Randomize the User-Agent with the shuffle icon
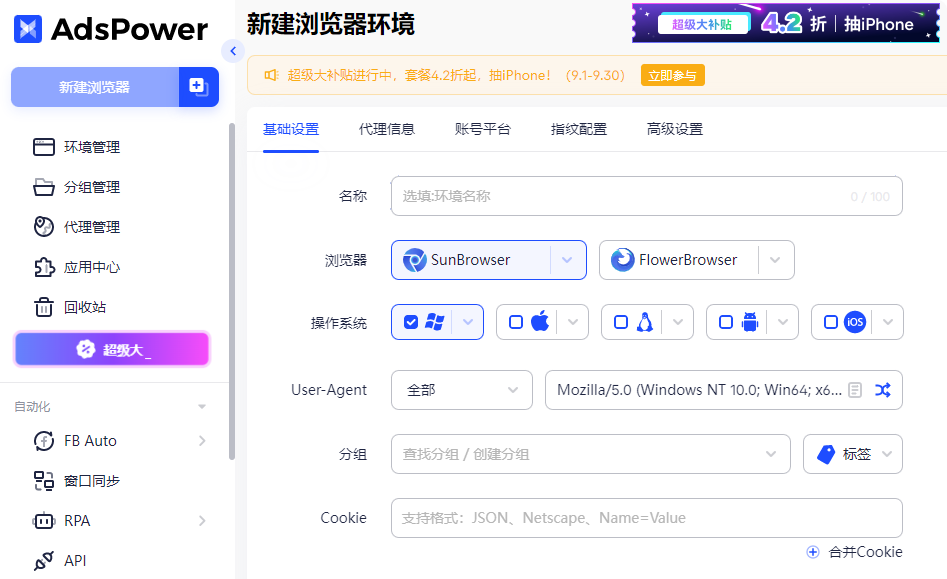The width and height of the screenshot is (947, 579). (x=883, y=390)
